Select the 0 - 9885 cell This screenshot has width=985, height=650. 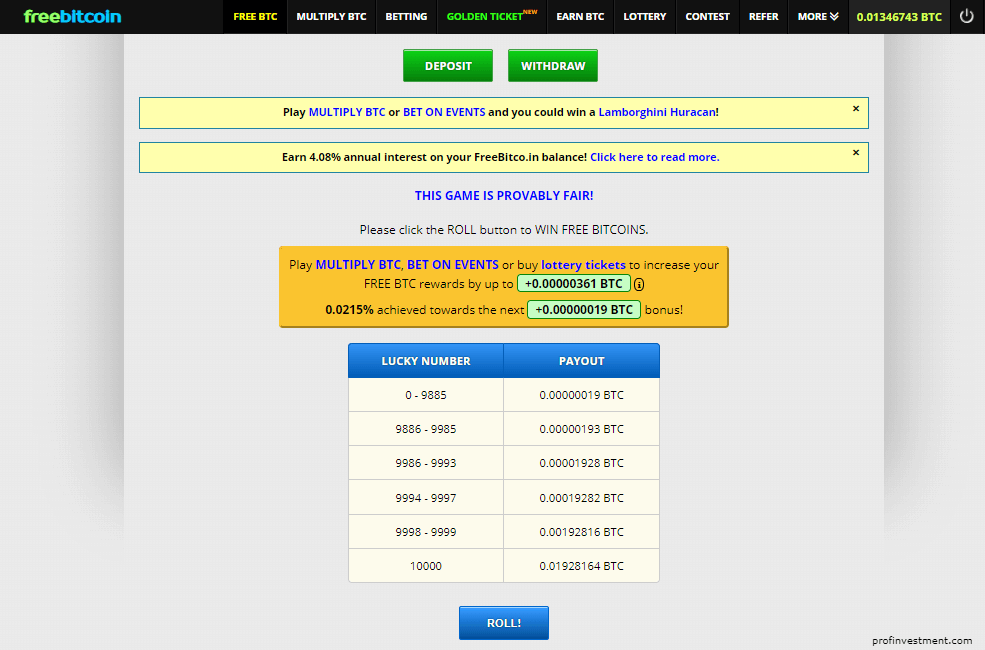(x=426, y=395)
